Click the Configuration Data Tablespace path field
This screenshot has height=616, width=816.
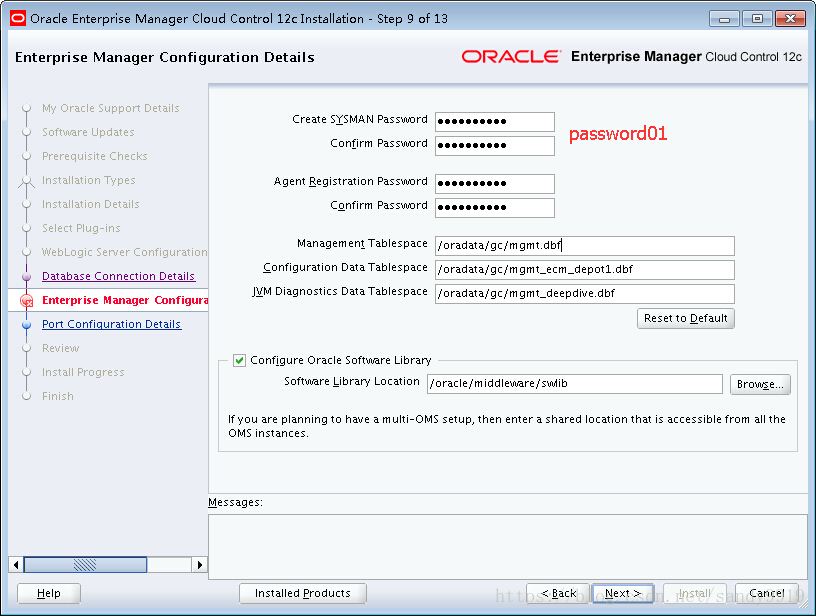point(585,270)
